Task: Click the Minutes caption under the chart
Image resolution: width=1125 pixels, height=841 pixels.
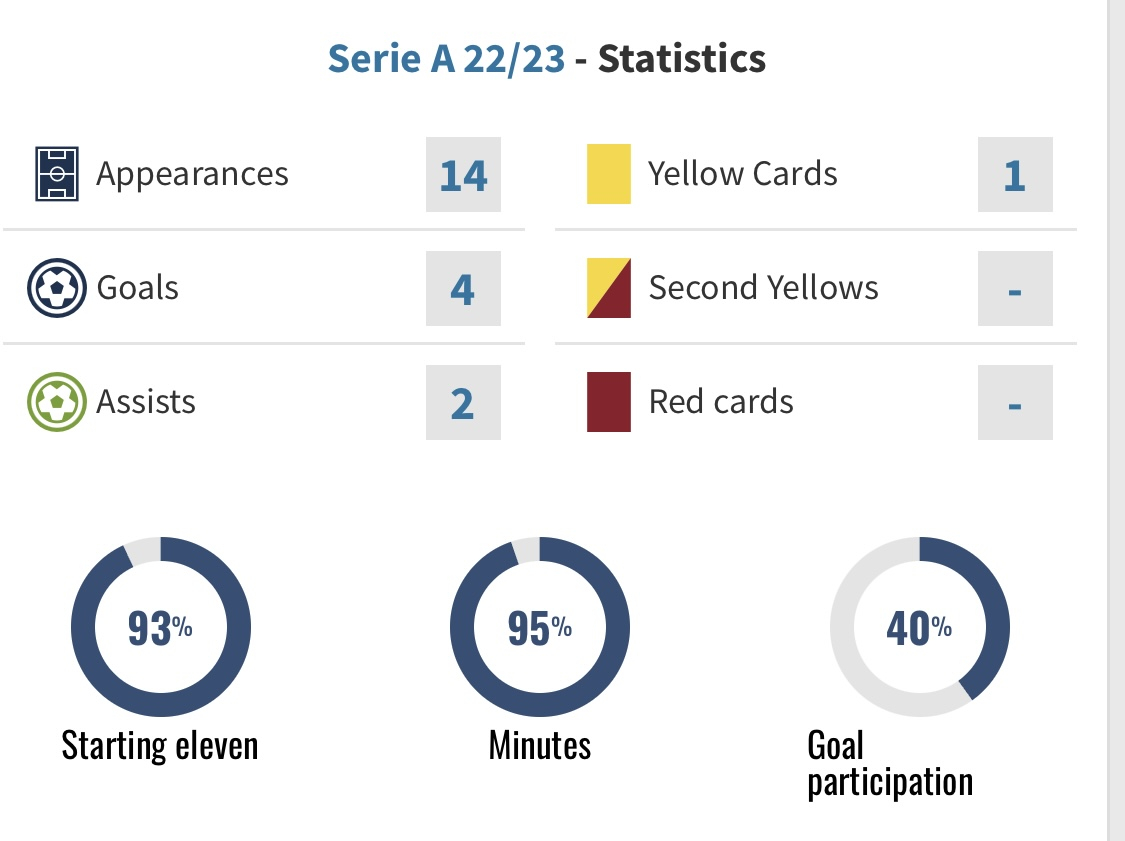Action: (x=540, y=746)
